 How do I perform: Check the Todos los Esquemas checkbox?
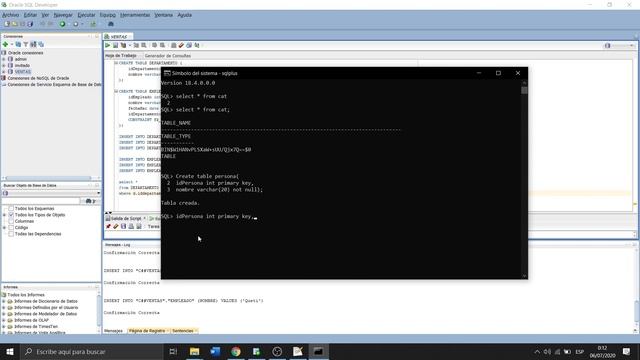[x=11, y=209]
